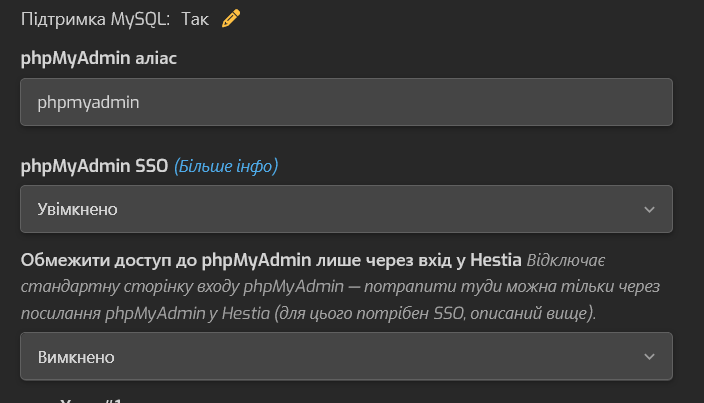Click the pencil edit icon beside MySQL support
Viewport: 704px width, 403px height.
[231, 19]
